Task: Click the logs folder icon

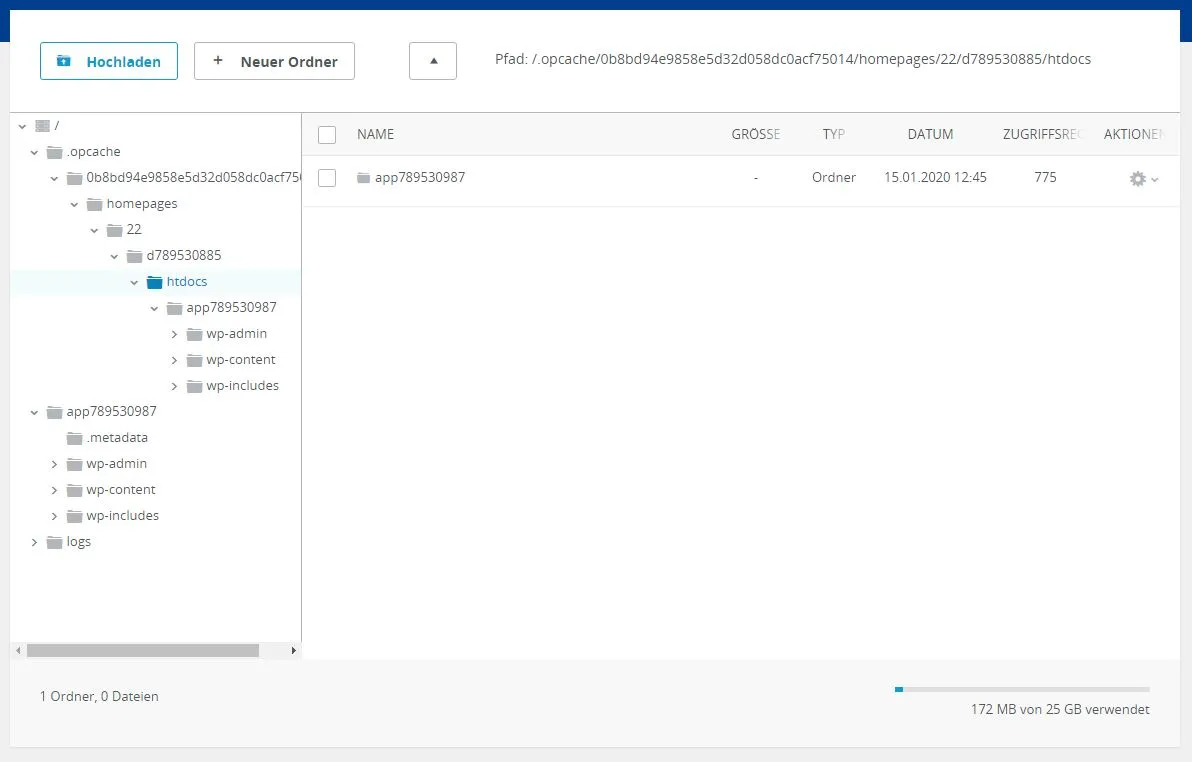Action: [55, 542]
